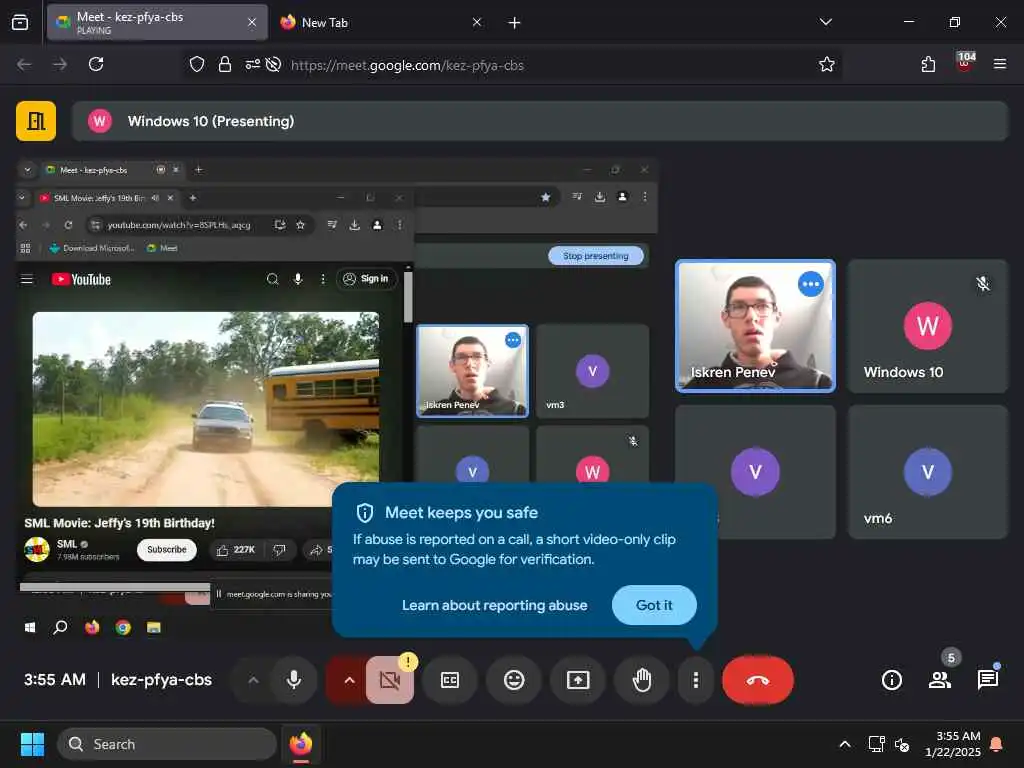Open the taskbar network icon
This screenshot has width=1024, height=768.
point(876,744)
